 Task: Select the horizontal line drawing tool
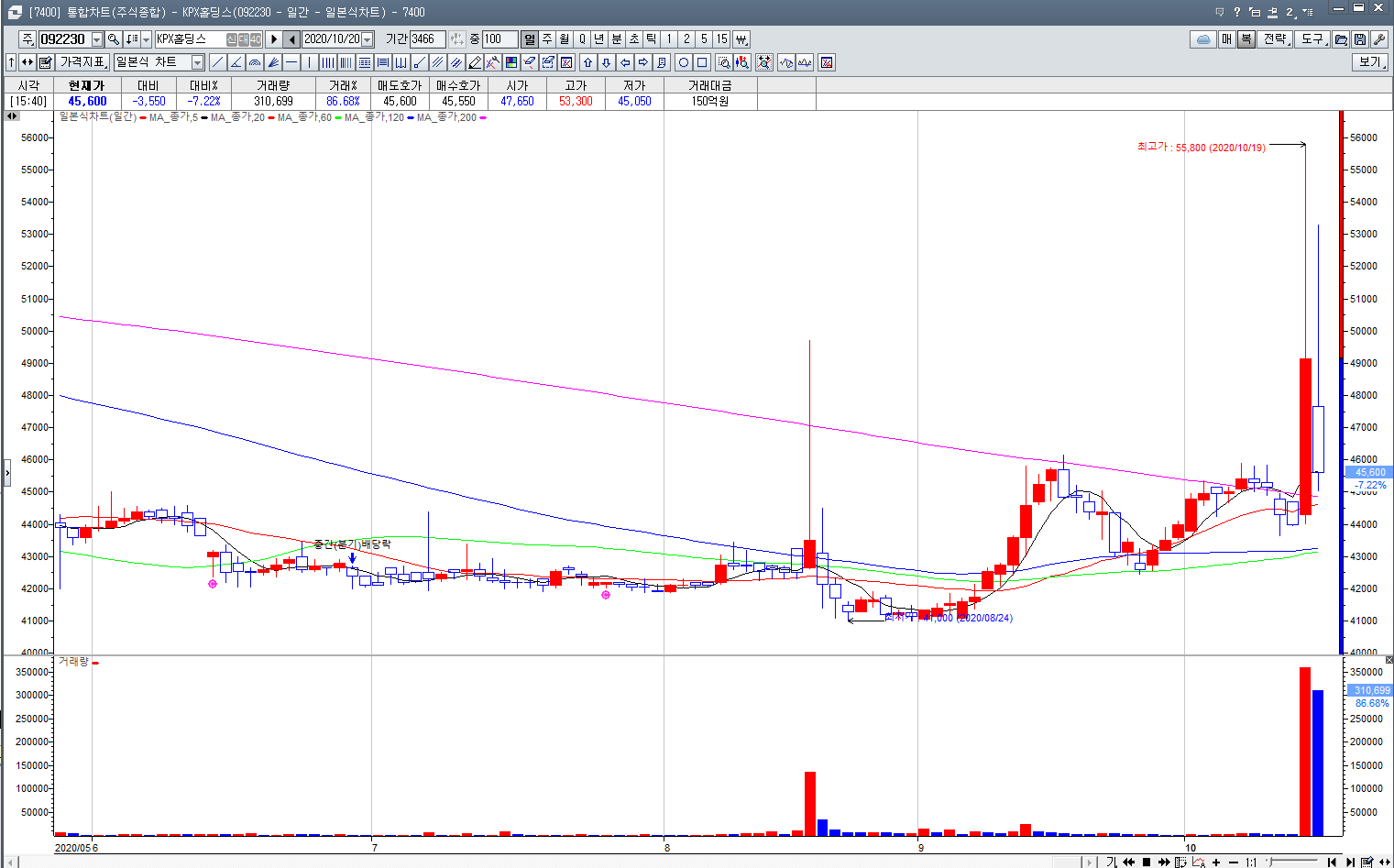(x=291, y=62)
